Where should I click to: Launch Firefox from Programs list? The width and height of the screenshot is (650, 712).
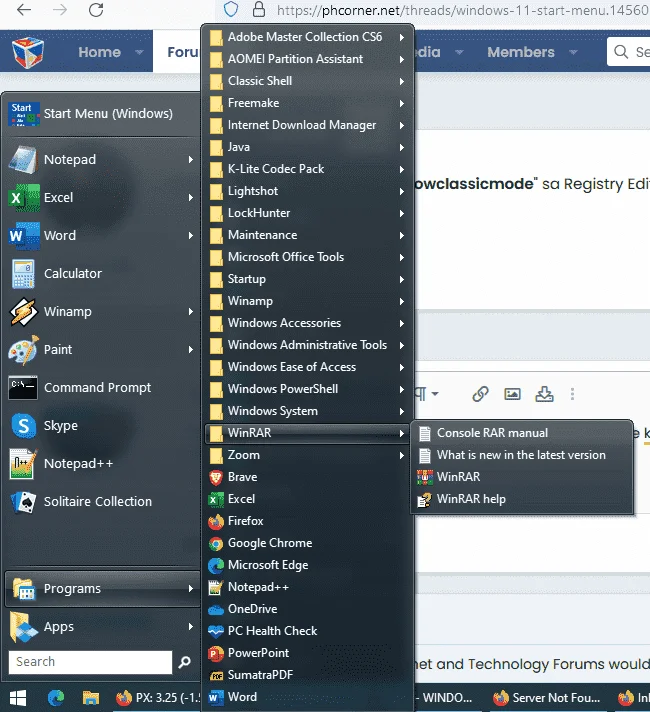point(308,521)
